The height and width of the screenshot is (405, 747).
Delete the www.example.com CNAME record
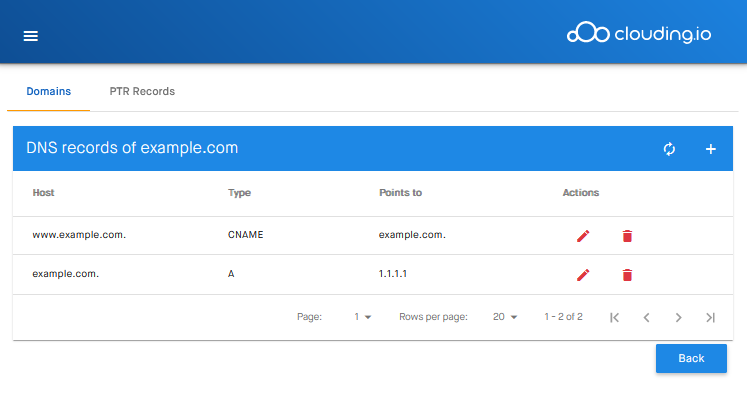(x=627, y=236)
